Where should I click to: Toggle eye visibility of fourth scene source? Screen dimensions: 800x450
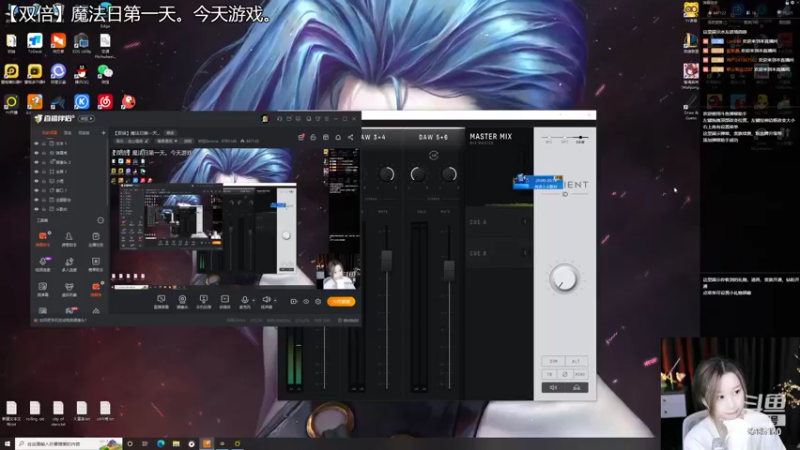click(x=36, y=171)
